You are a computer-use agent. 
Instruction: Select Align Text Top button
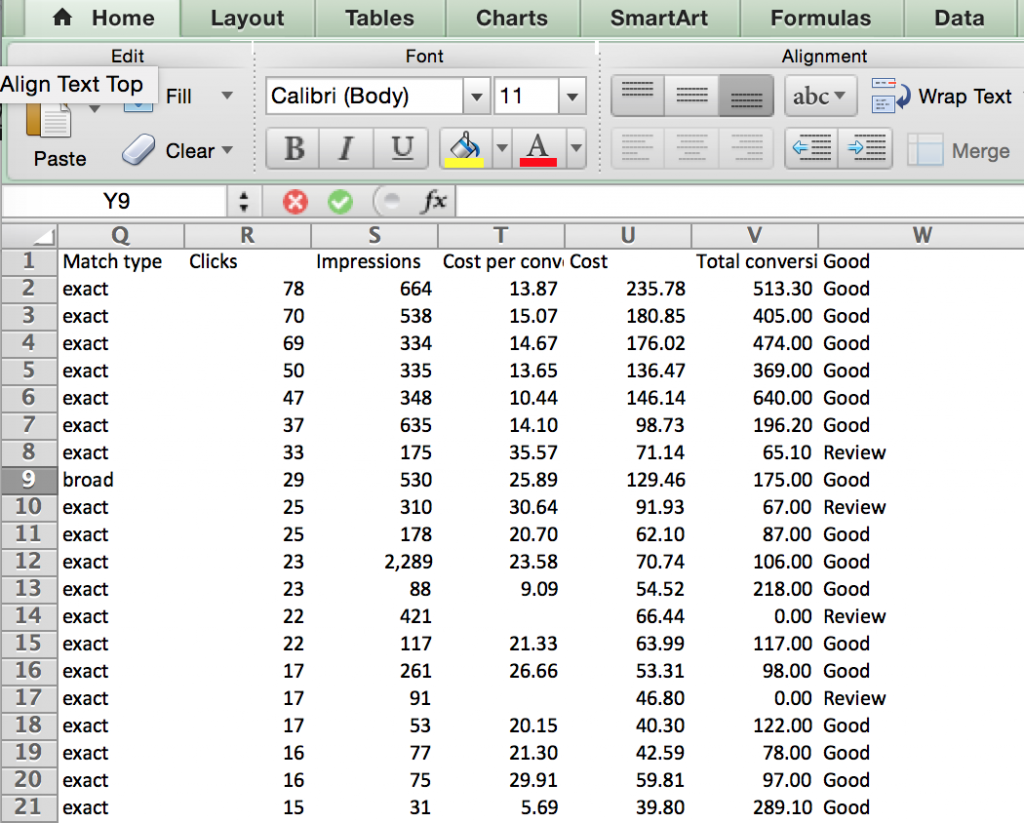tap(637, 95)
